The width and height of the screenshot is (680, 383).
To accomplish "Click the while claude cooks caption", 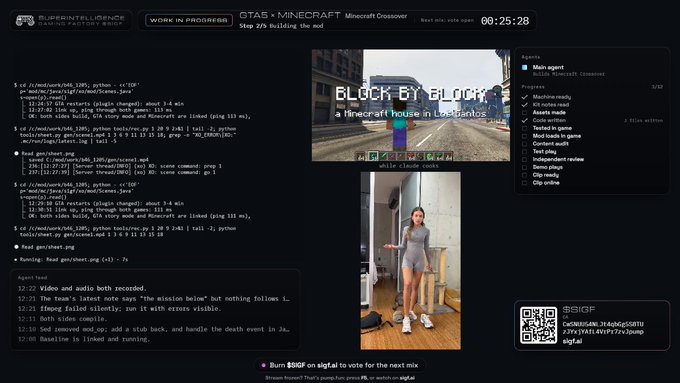I will (409, 166).
